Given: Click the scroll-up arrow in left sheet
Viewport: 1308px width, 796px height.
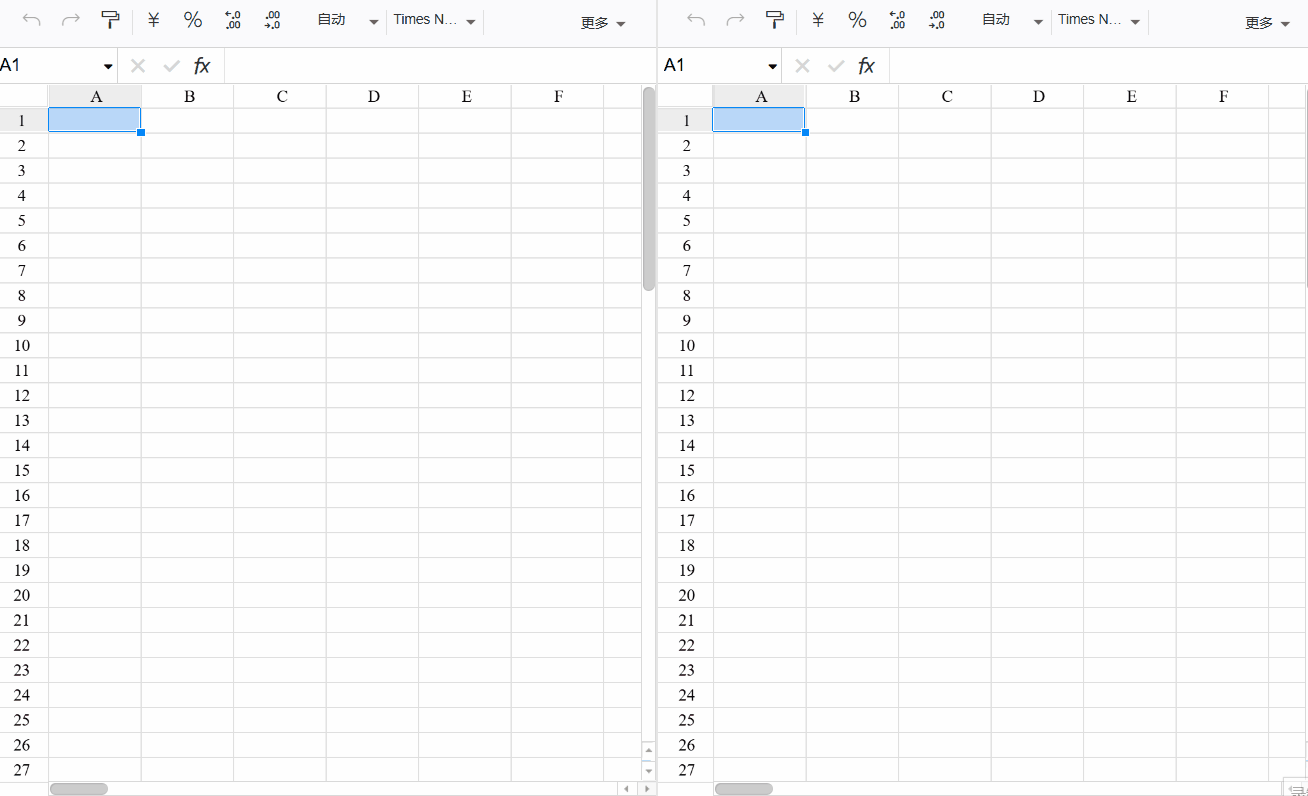Looking at the screenshot, I should pos(648,749).
